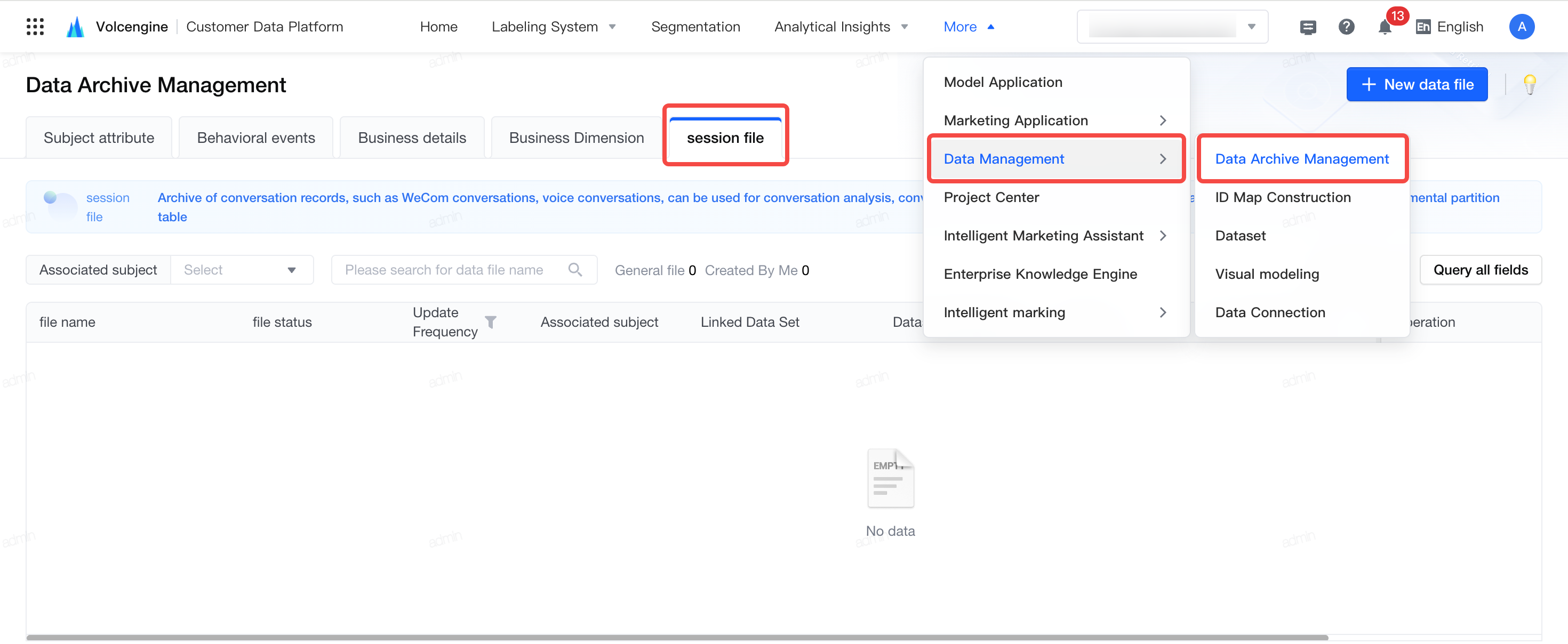This screenshot has height=644, width=1568.
Task: Click the search magnifier icon
Action: pos(574,270)
